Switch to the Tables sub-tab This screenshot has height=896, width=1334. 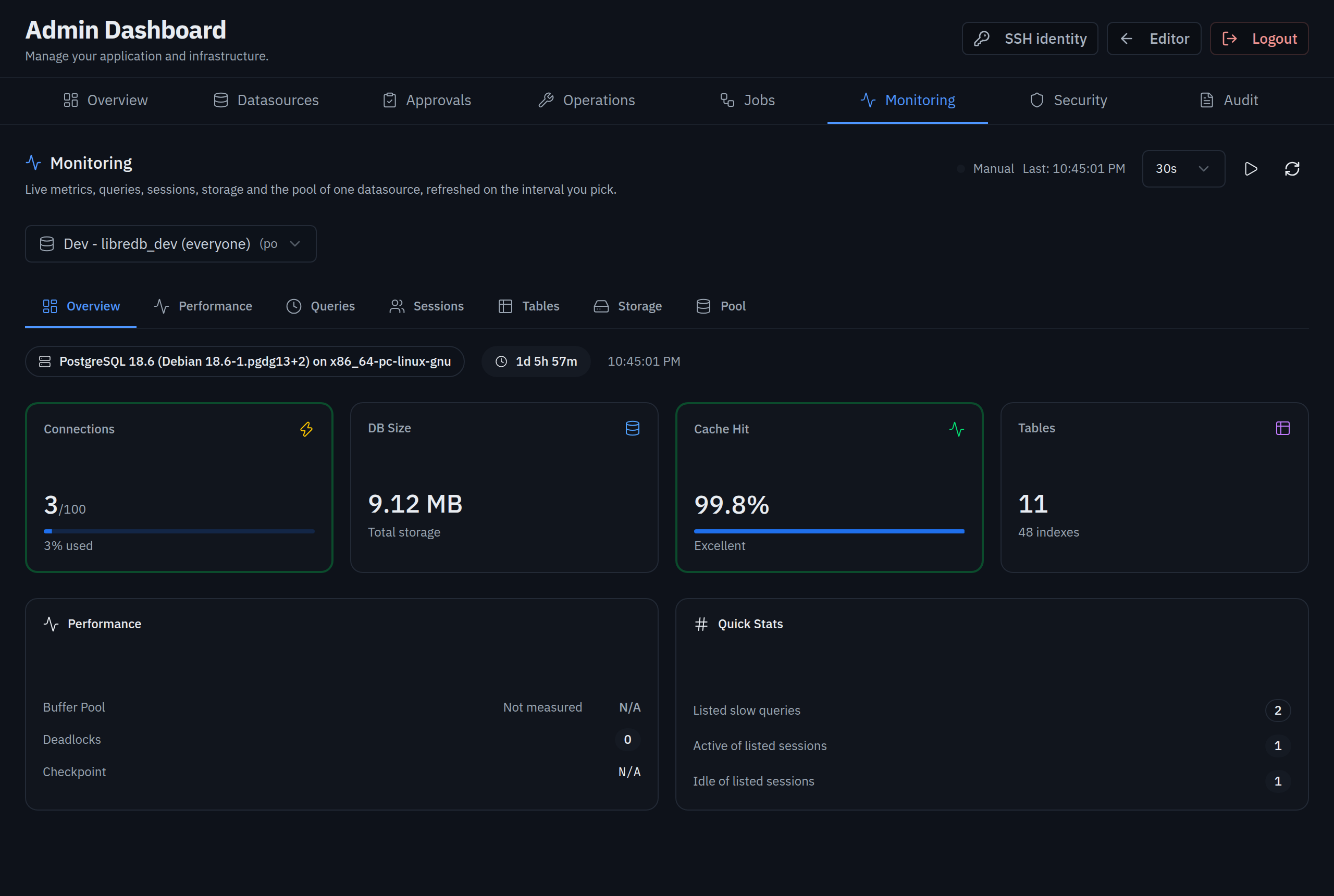[x=529, y=306]
